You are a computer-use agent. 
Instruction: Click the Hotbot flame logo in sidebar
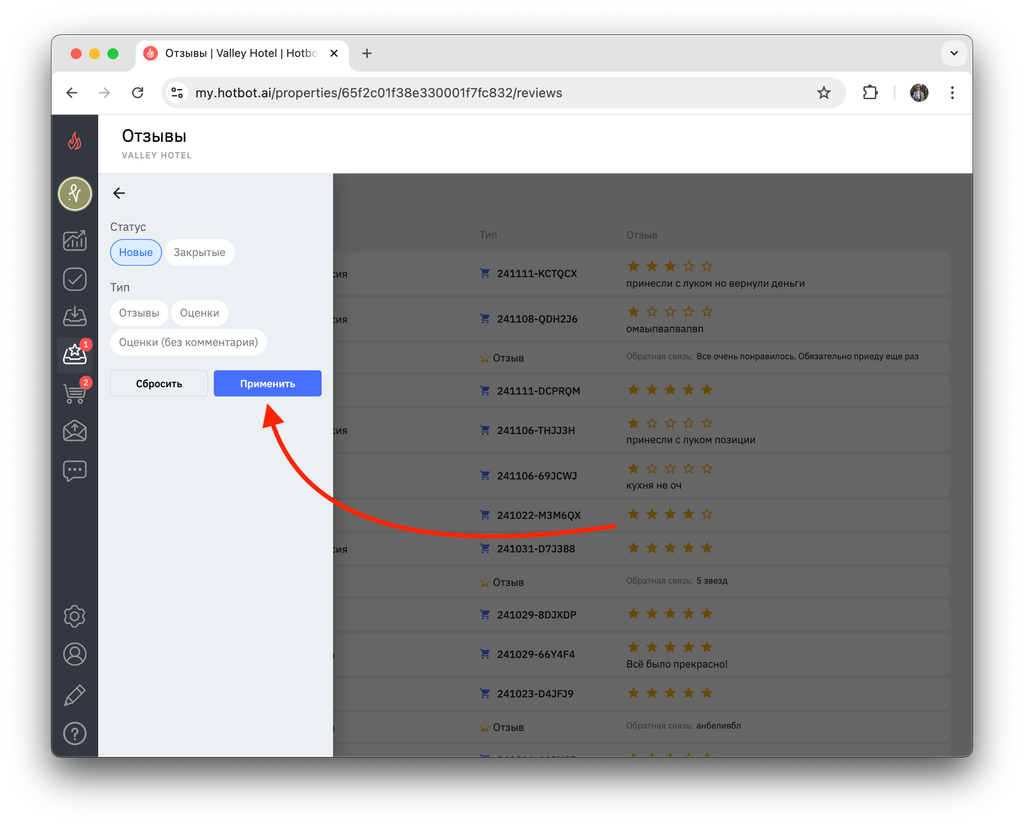click(x=74, y=140)
